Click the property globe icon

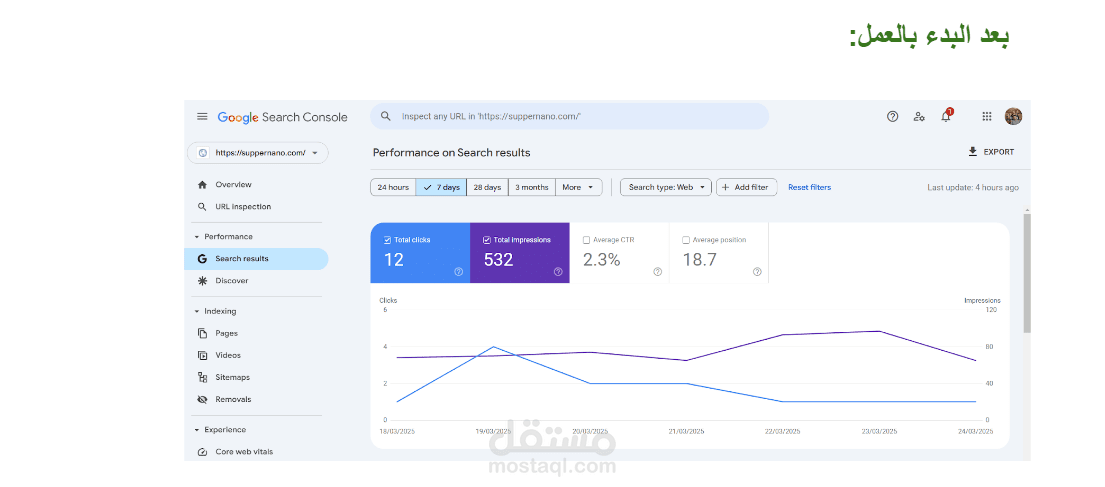[203, 153]
